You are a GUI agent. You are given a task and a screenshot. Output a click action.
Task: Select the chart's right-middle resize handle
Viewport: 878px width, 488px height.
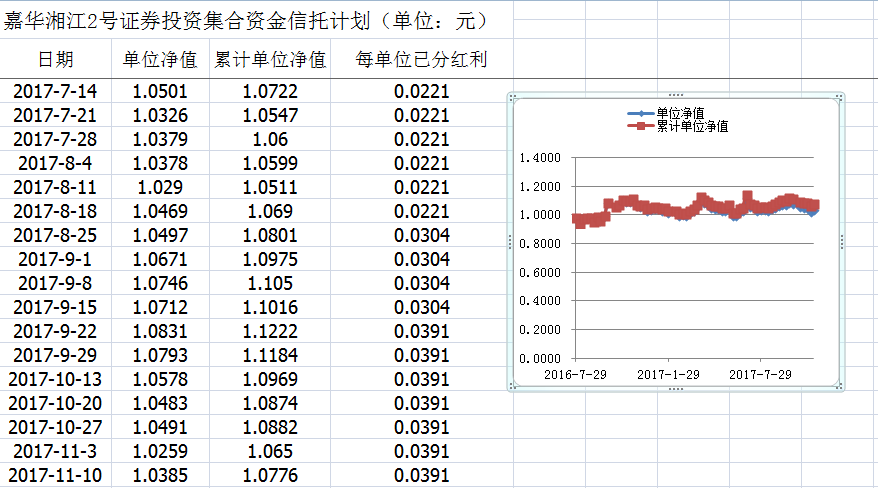(843, 241)
